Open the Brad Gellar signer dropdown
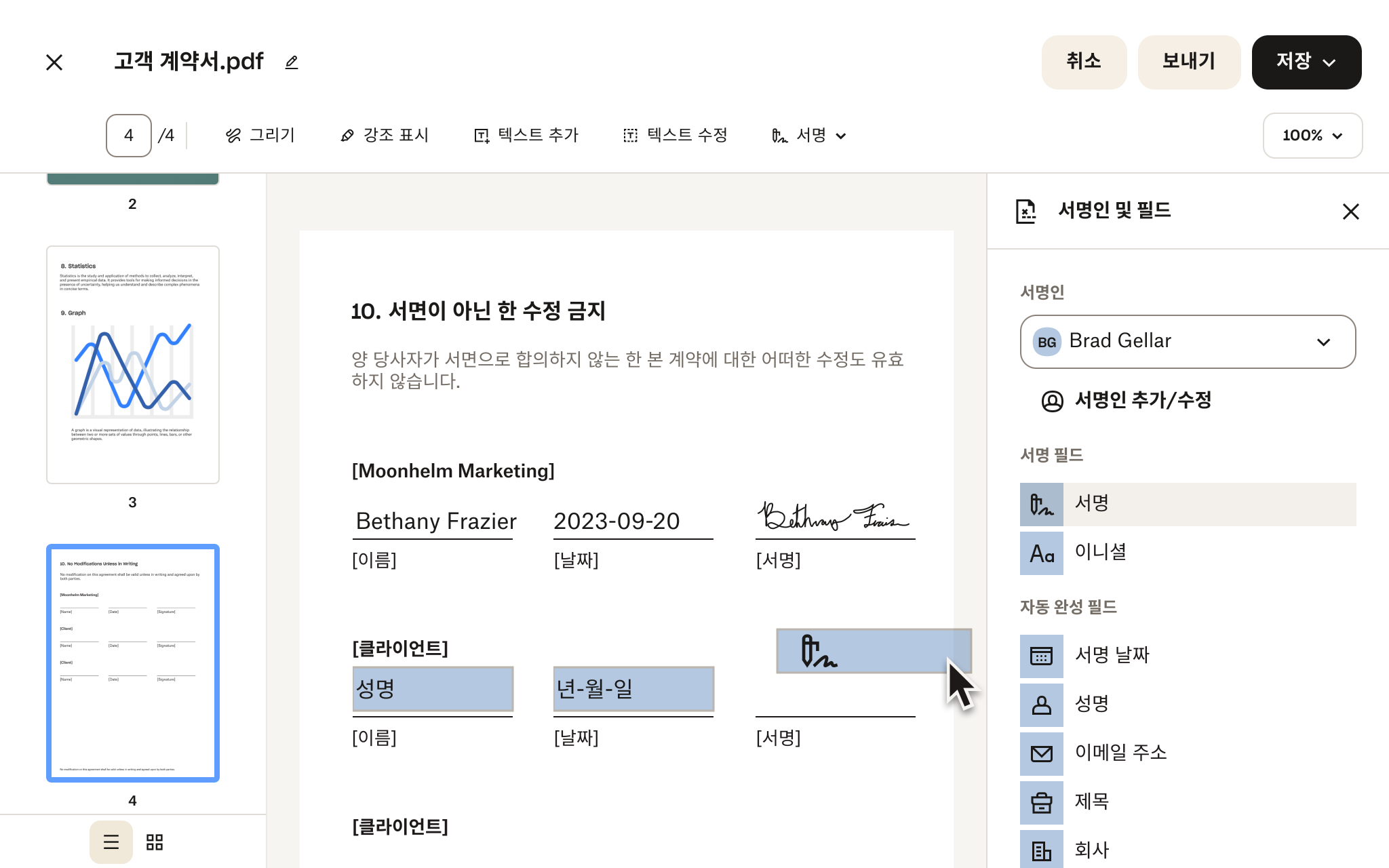The image size is (1389, 868). pos(1188,342)
